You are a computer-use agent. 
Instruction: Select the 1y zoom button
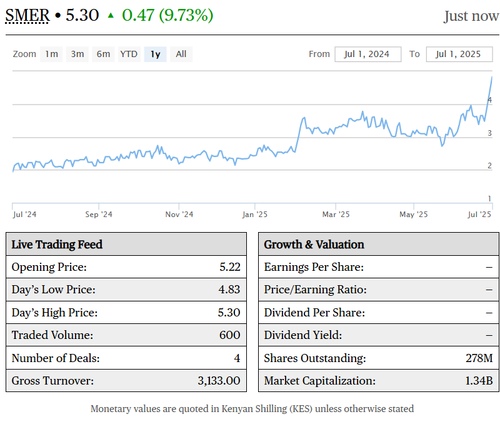(155, 54)
